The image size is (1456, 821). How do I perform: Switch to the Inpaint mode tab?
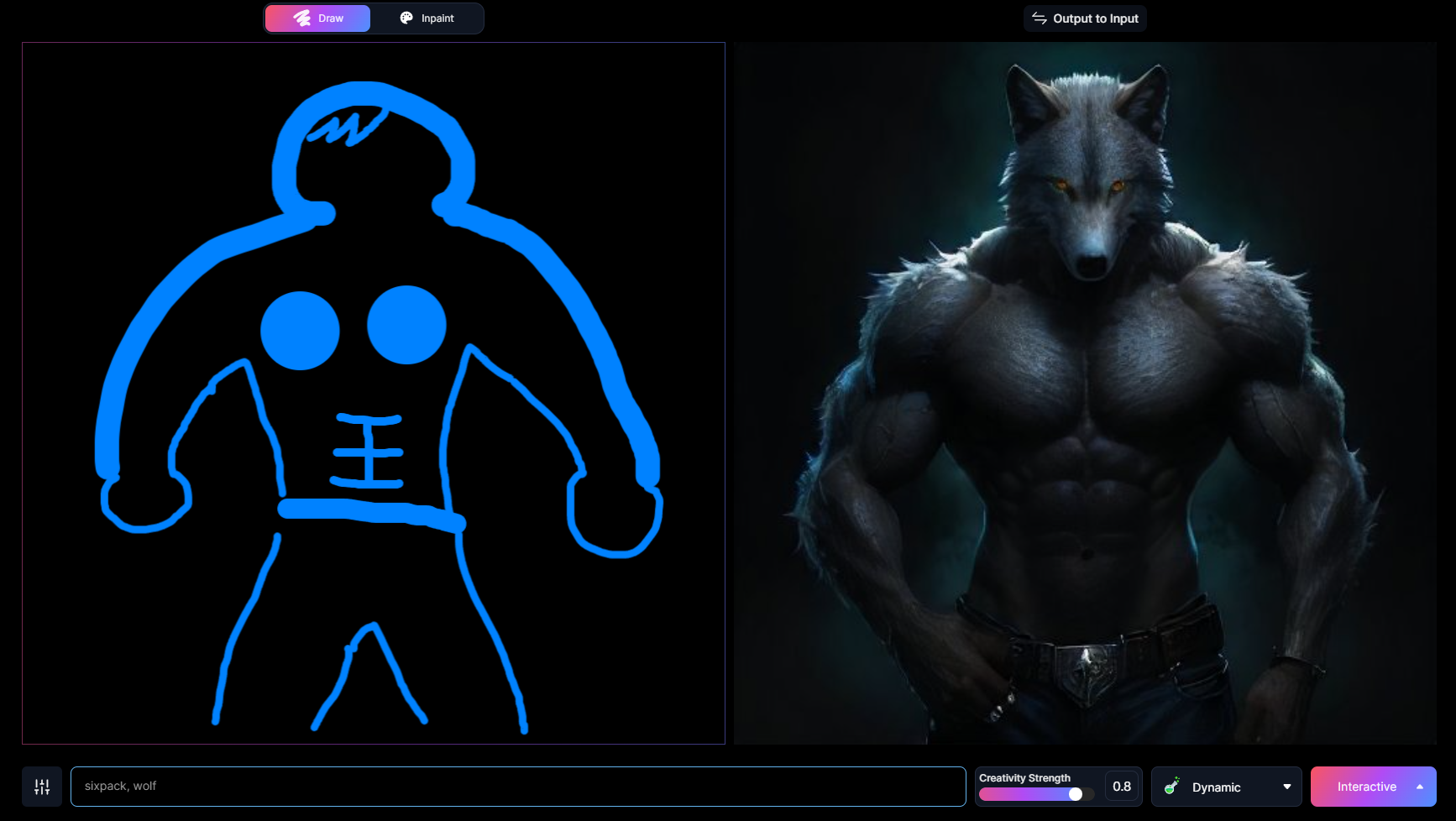coord(427,18)
